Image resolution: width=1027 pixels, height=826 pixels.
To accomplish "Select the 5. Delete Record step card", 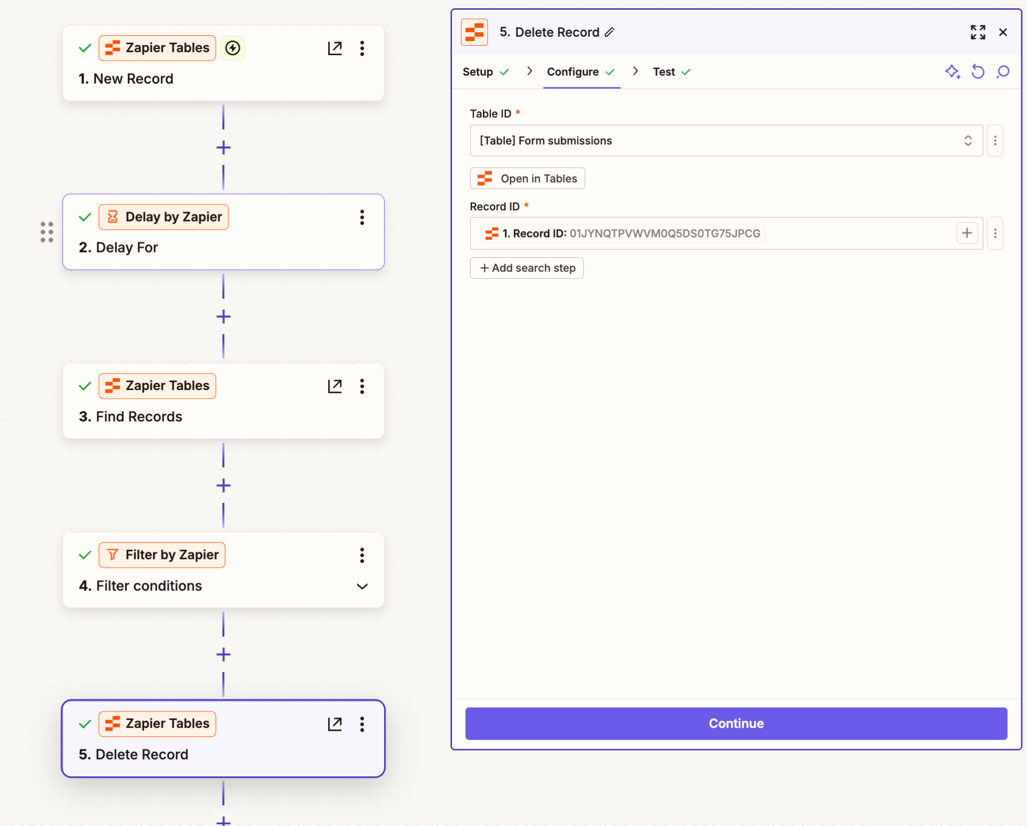I will pyautogui.click(x=223, y=739).
